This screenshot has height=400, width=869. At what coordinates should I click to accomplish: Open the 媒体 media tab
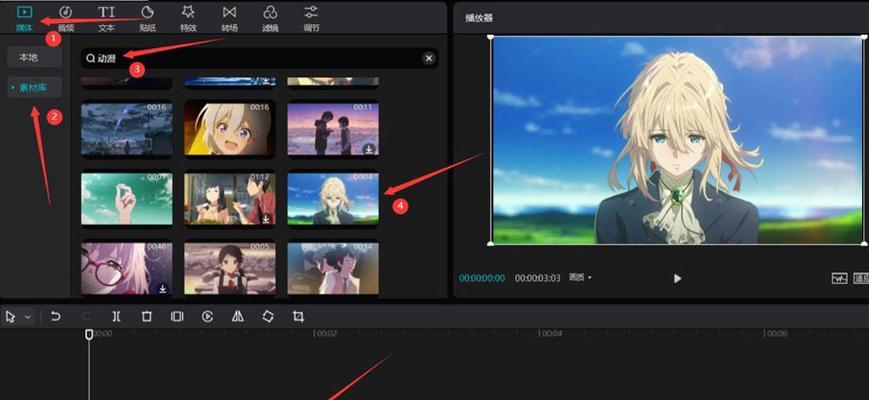pos(24,18)
